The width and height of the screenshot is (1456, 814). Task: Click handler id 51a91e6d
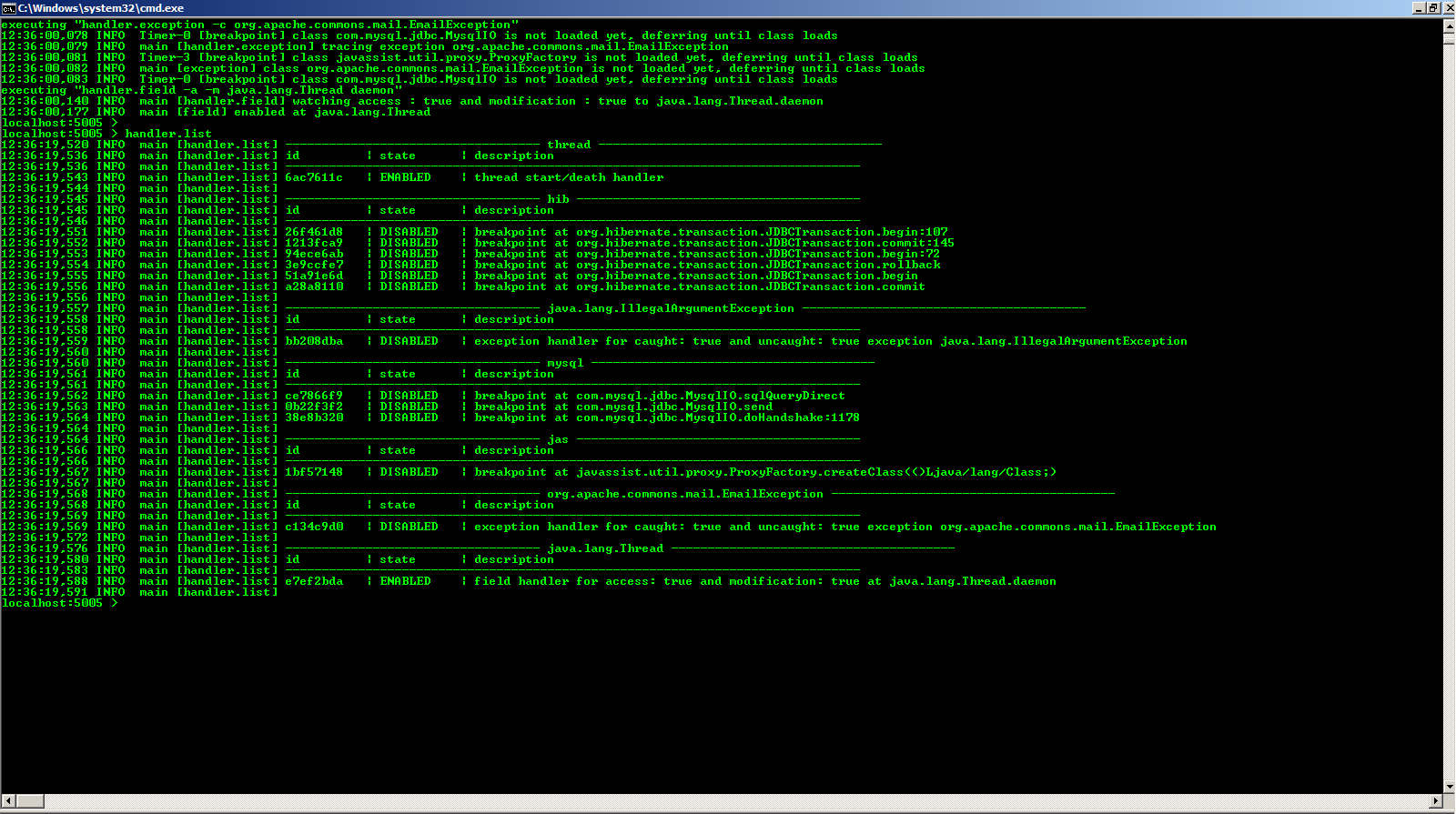coord(314,276)
